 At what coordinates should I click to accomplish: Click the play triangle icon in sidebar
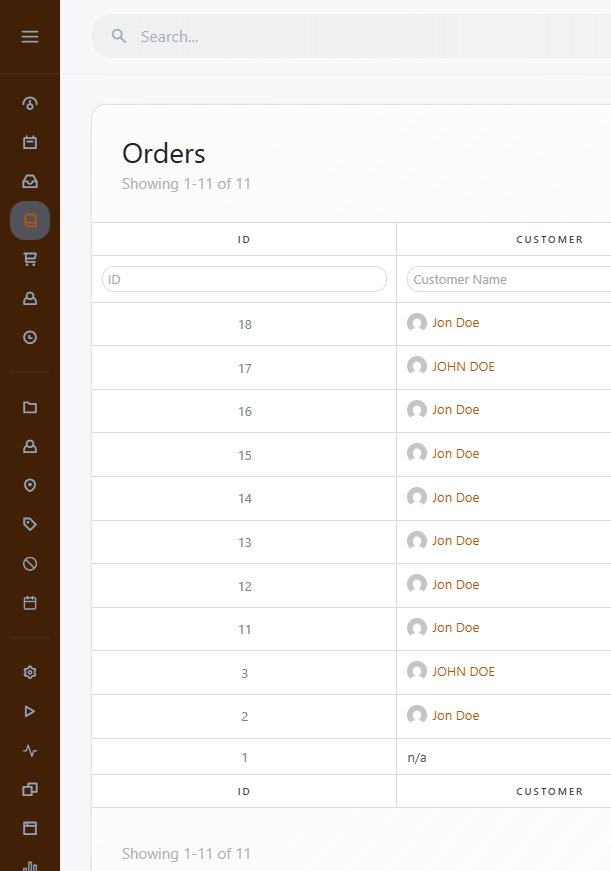[29, 711]
